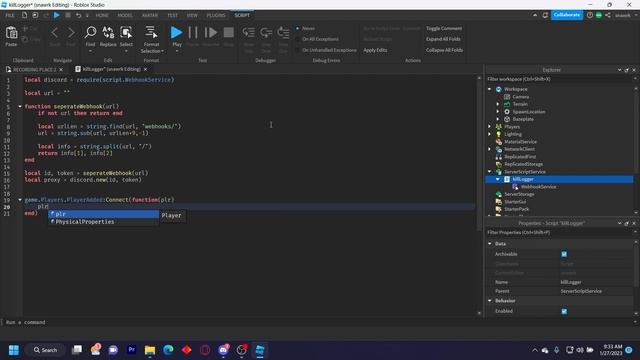Collapse the Workspace tree node
The width and height of the screenshot is (640, 360).
point(489,89)
